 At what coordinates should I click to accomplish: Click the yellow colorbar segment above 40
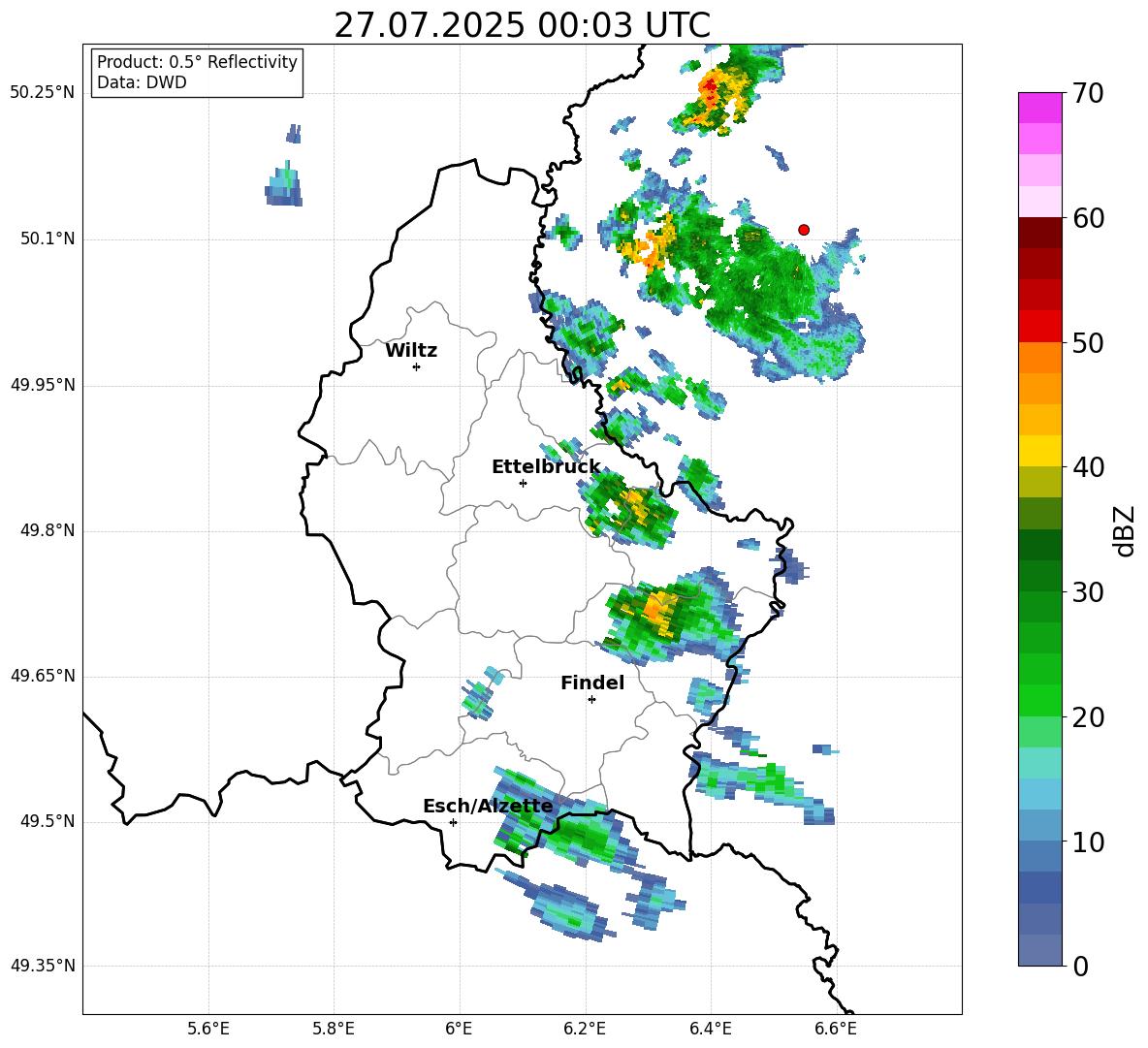point(1040,451)
